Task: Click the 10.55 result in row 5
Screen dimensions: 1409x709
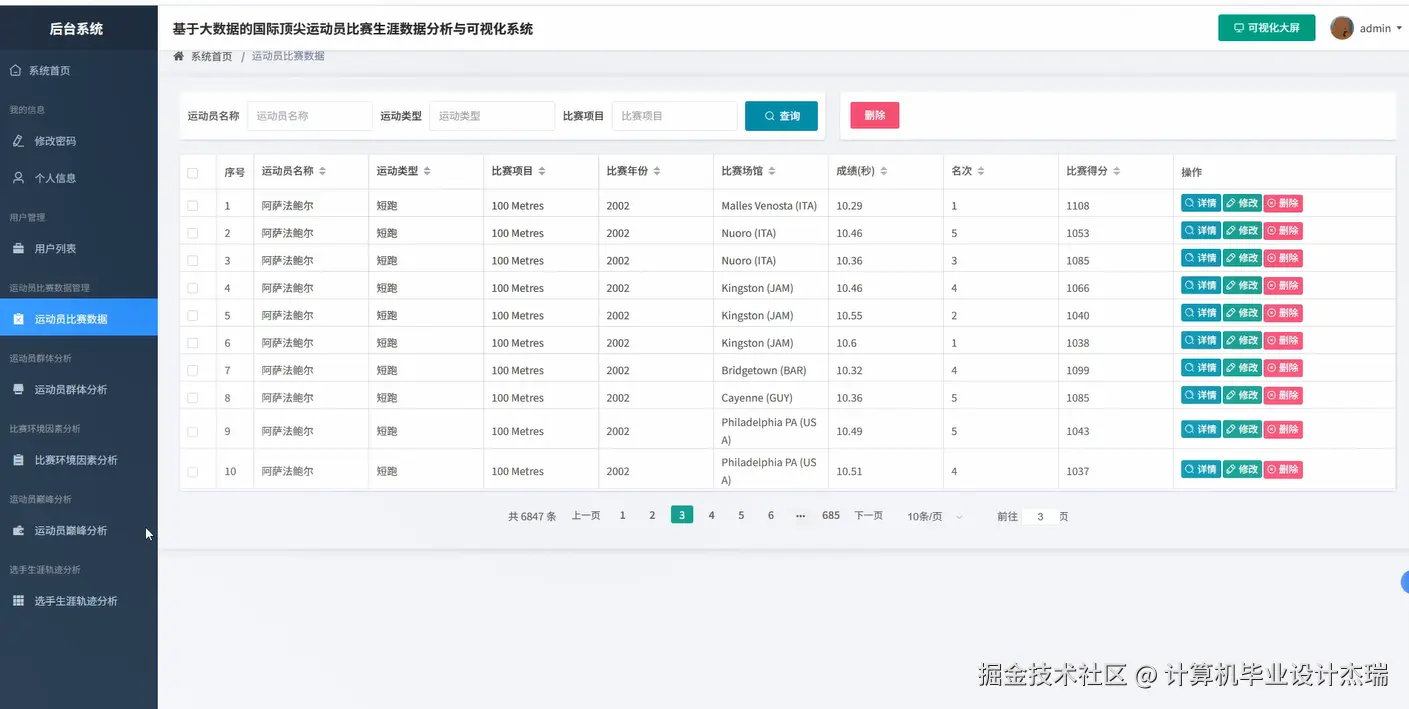Action: pyautogui.click(x=849, y=316)
